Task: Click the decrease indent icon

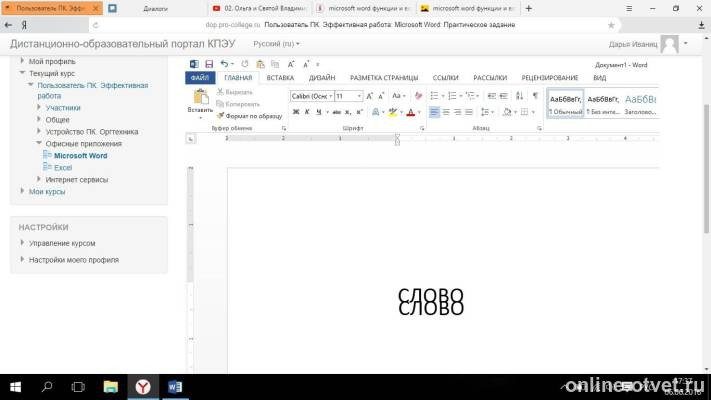Action: point(492,96)
